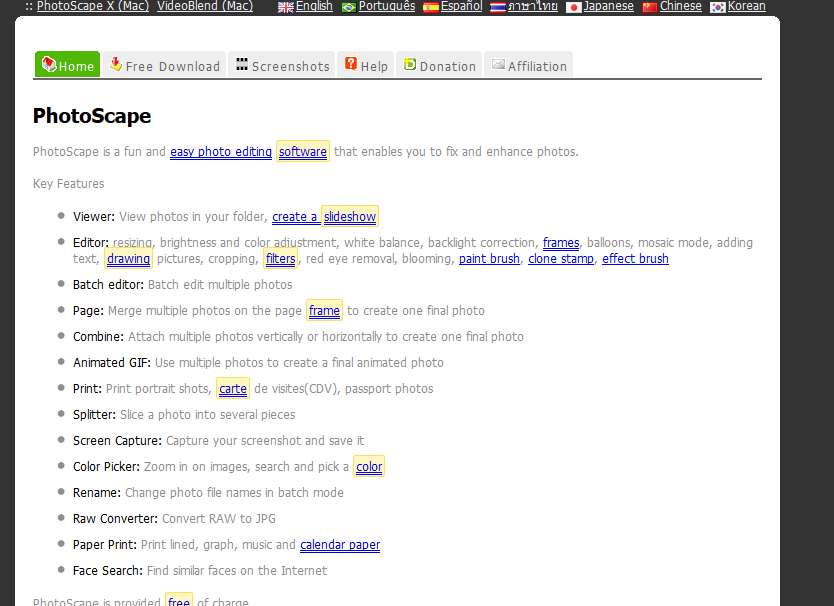The height and width of the screenshot is (606, 834).
Task: Open the PhotoScape X (Mac) link
Action: 93,6
